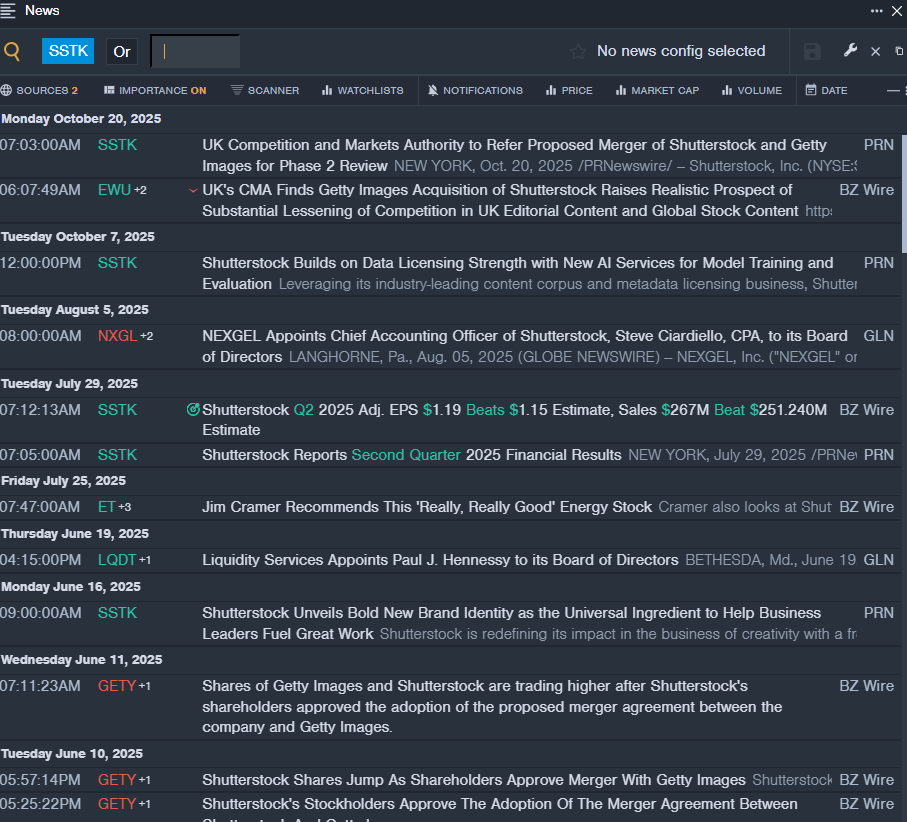
Task: Open the Scanner filter
Action: coord(265,90)
